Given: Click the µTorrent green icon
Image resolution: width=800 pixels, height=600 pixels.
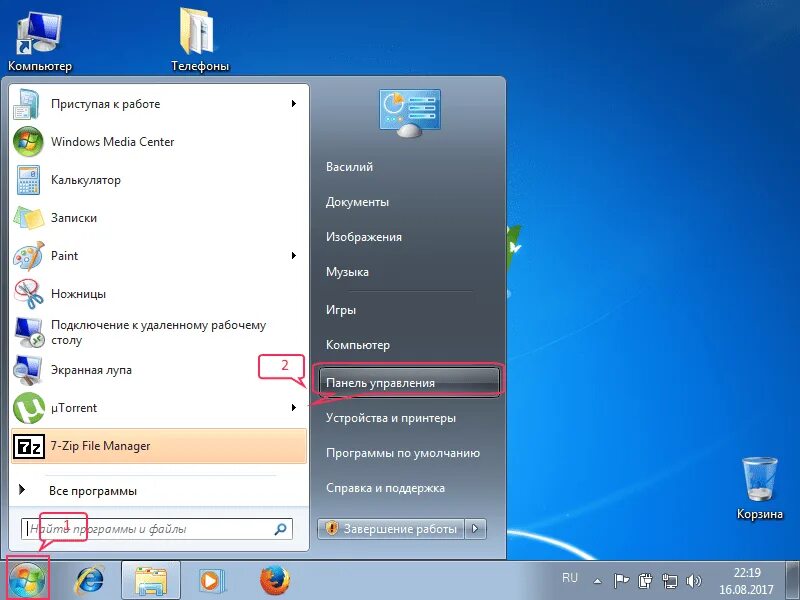Looking at the screenshot, I should click(x=29, y=408).
